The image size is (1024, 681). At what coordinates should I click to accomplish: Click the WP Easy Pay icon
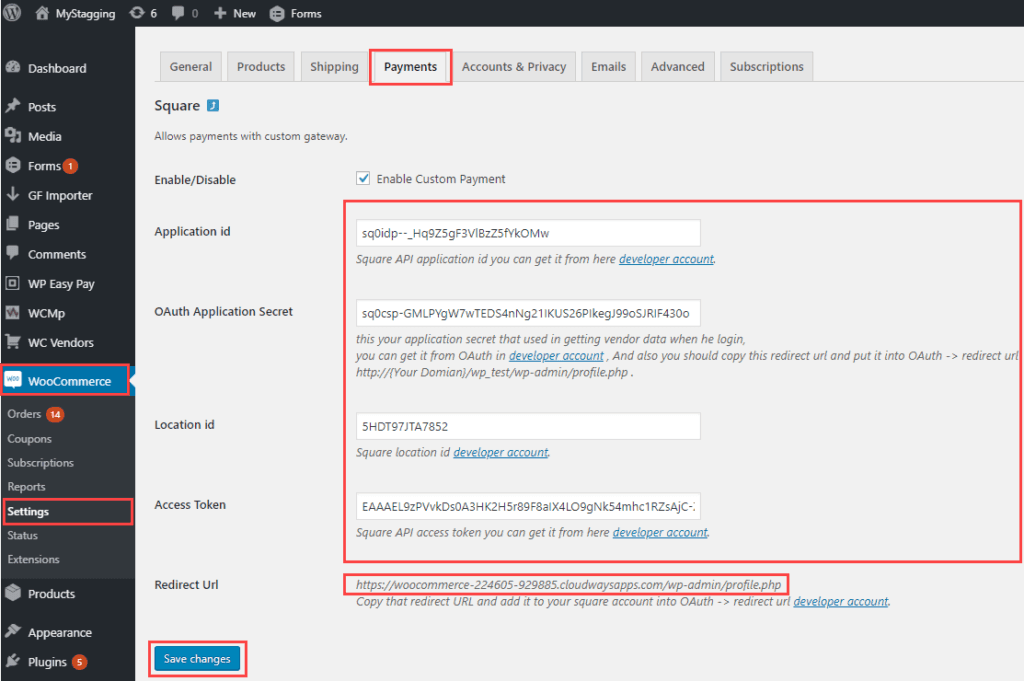point(12,283)
